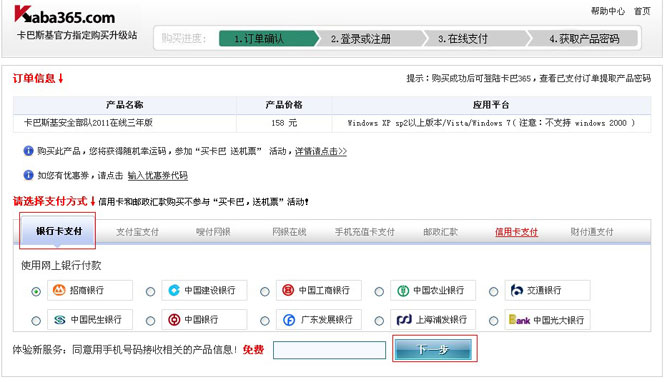Click the price cell 158 元

tap(284, 123)
